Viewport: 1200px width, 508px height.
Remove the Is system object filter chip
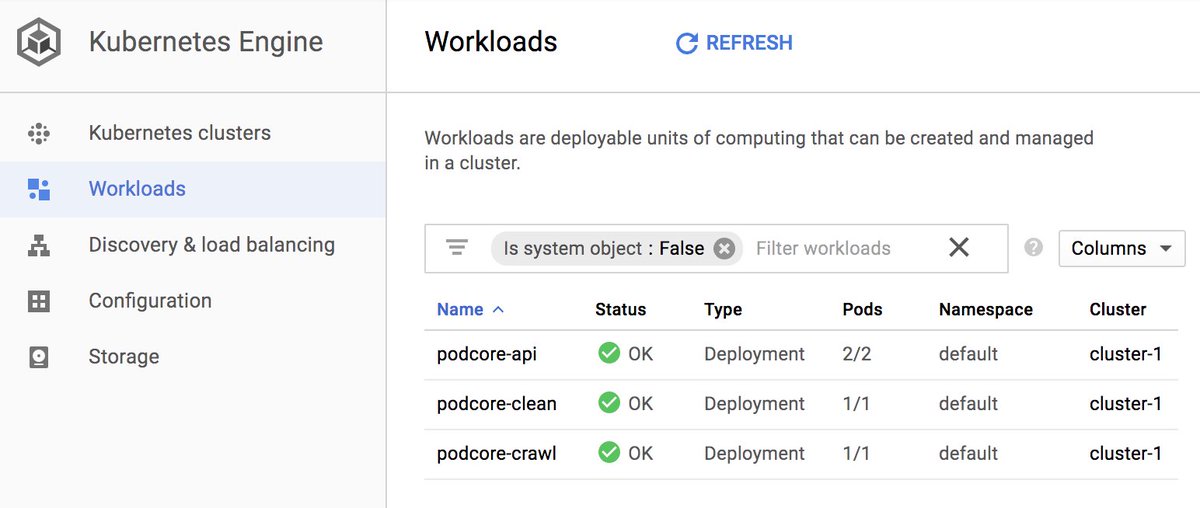724,249
